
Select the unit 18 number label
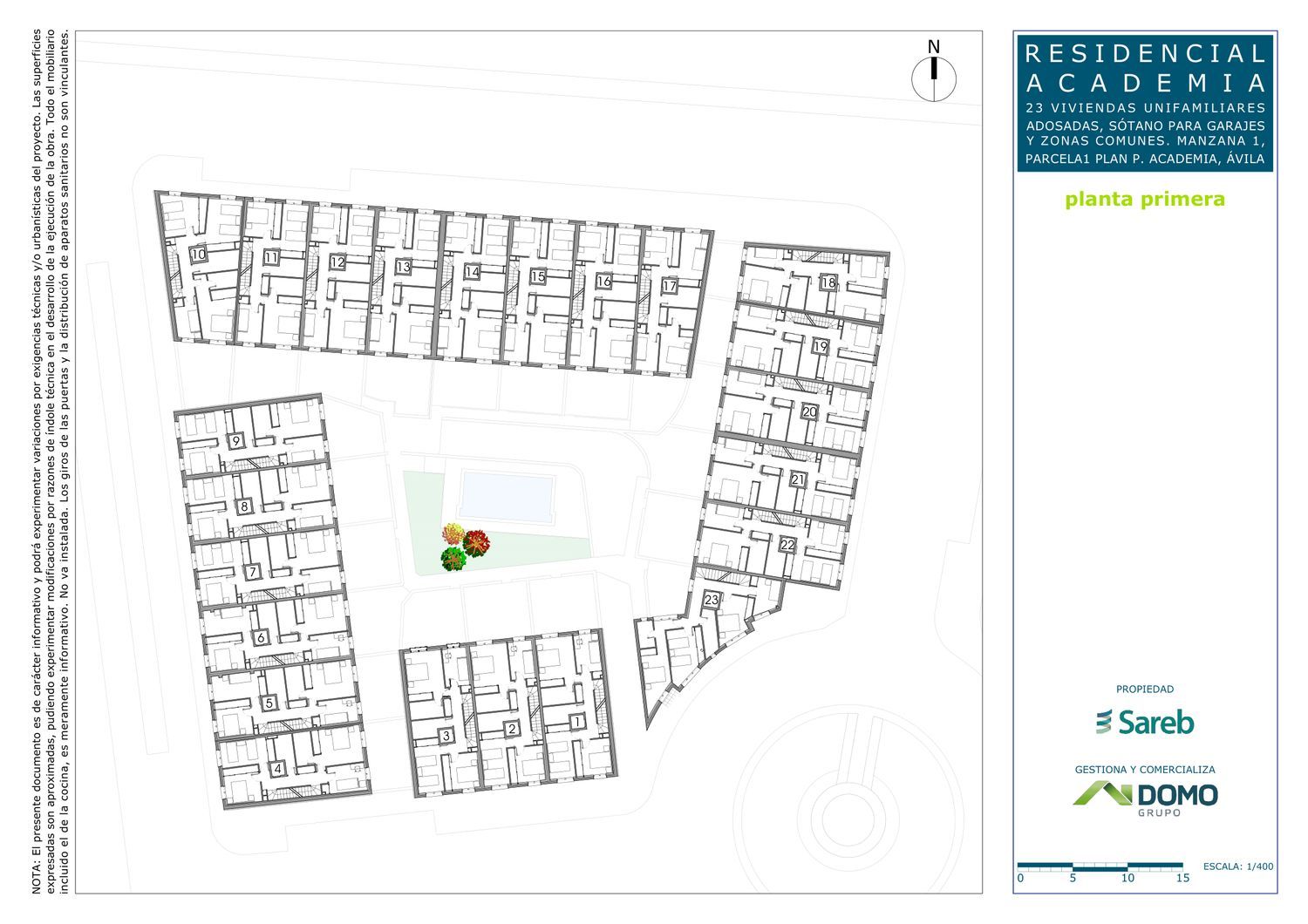pos(828,282)
